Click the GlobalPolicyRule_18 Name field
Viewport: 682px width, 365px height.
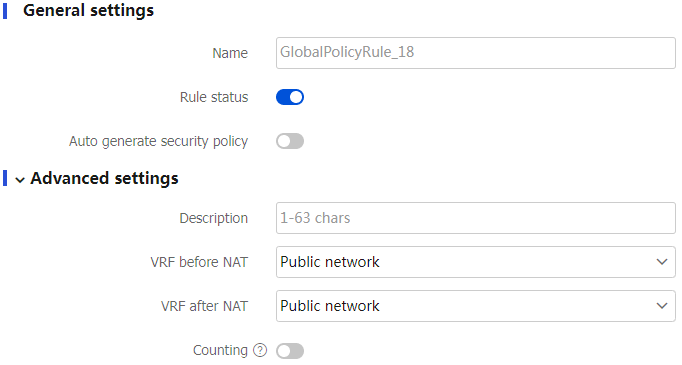(x=475, y=53)
